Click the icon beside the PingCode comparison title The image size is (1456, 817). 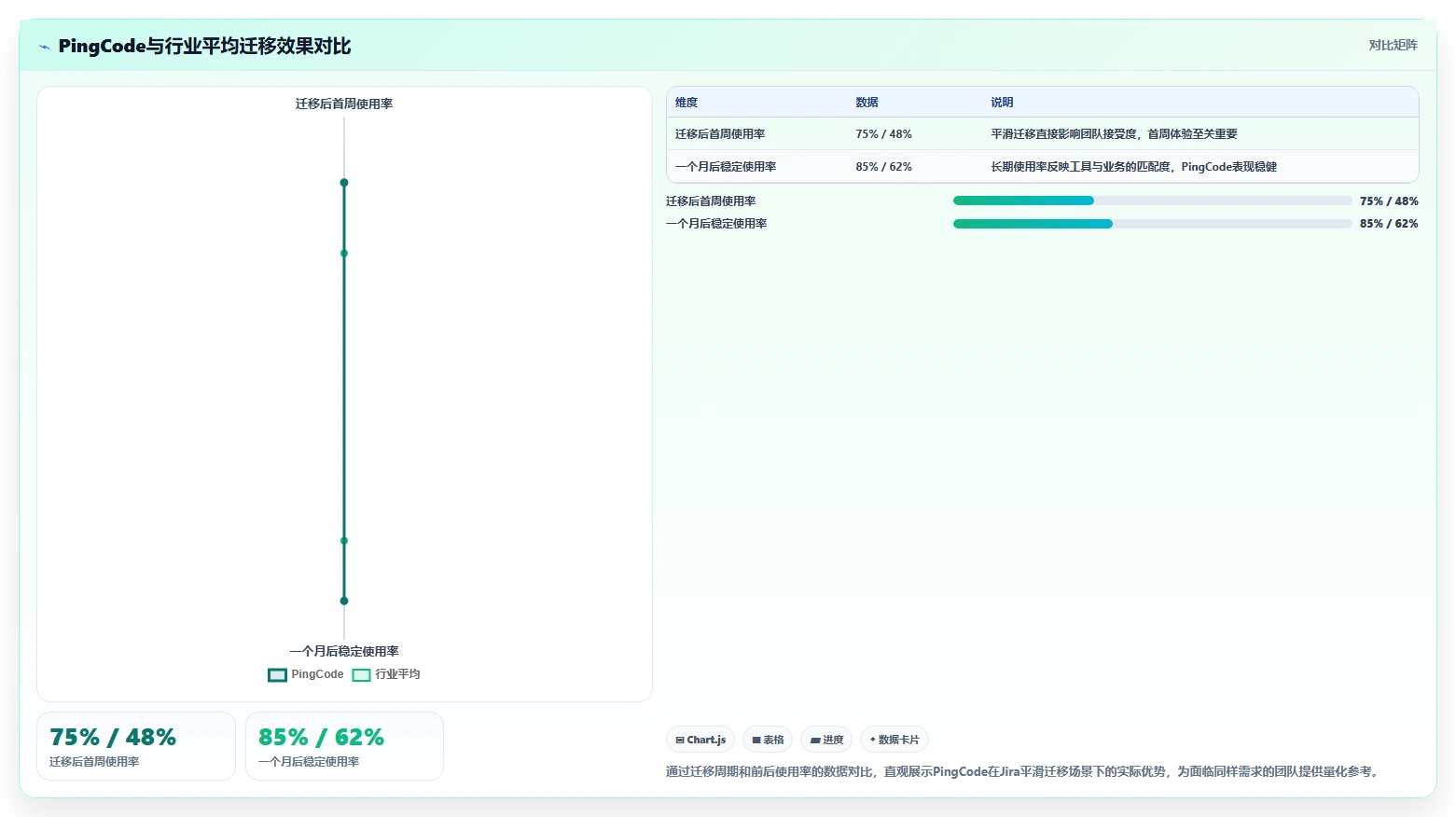[44, 47]
